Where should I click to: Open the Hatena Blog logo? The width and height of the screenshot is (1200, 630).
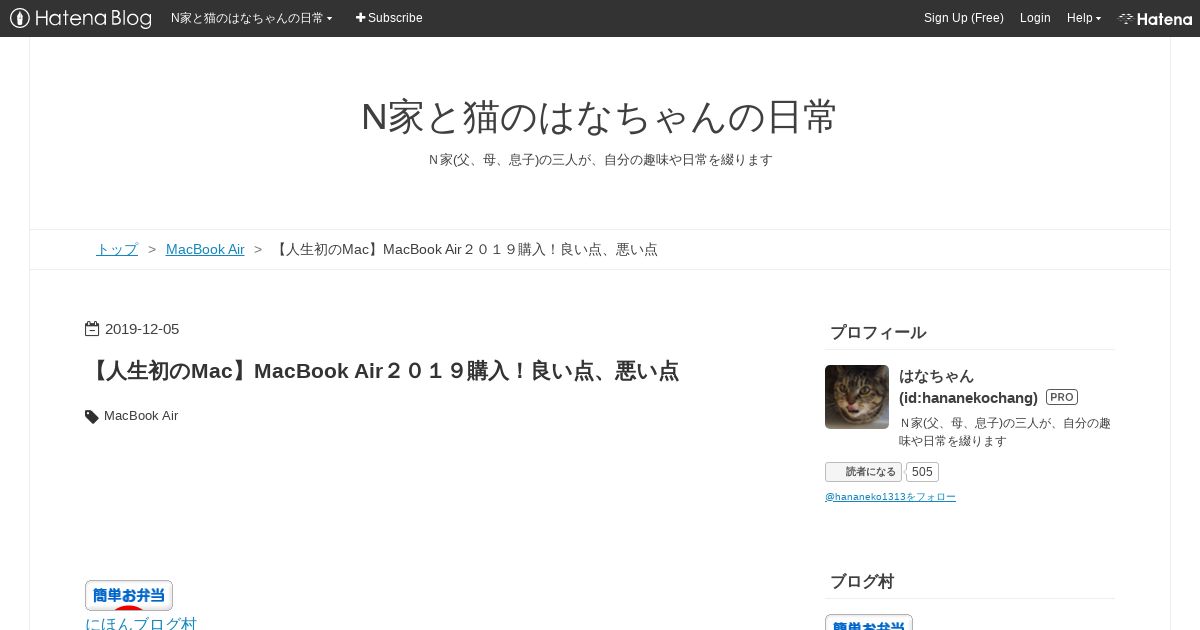81,18
